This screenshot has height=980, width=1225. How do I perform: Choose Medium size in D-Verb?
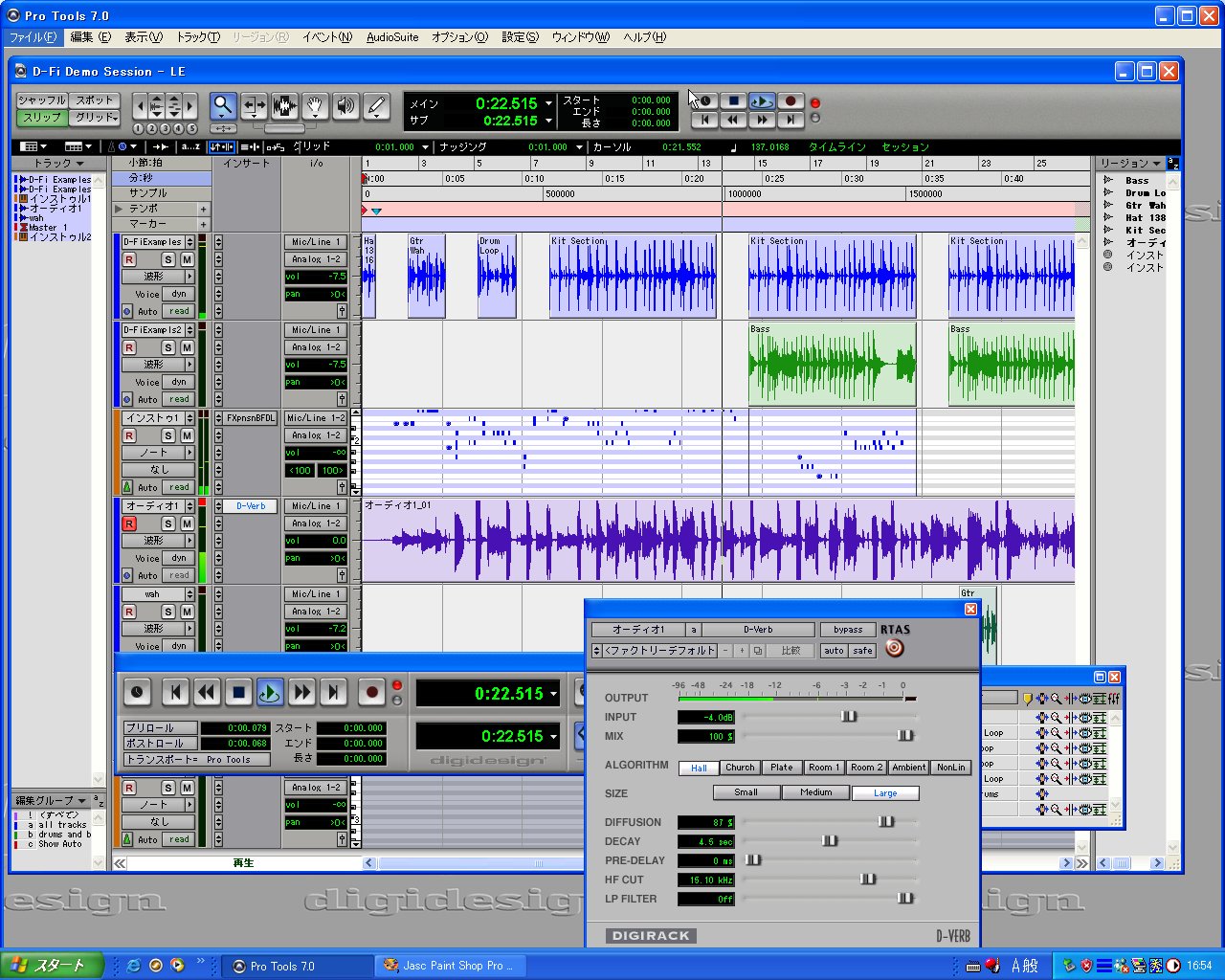click(x=815, y=792)
